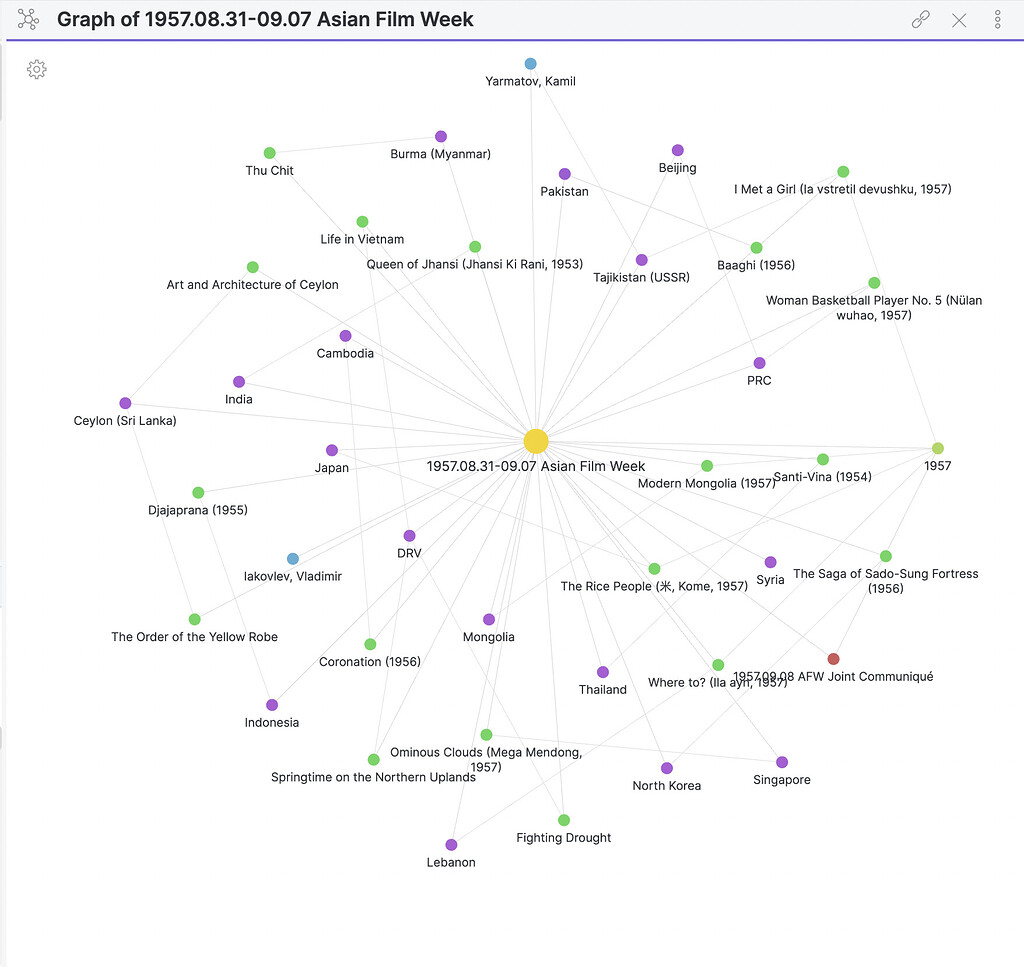Screen dimensions: 1024x967
Task: Select the Mongolia node
Action: click(488, 617)
